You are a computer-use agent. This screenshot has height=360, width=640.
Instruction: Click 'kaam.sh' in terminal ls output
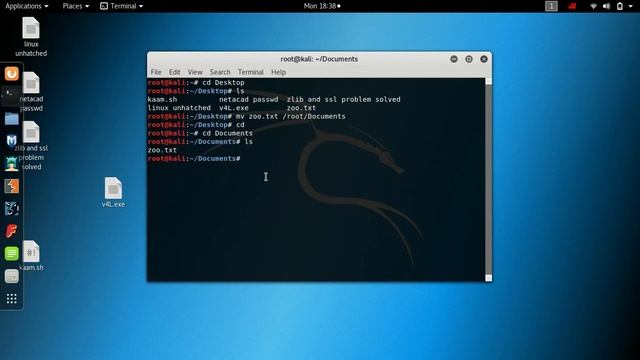tap(162, 100)
